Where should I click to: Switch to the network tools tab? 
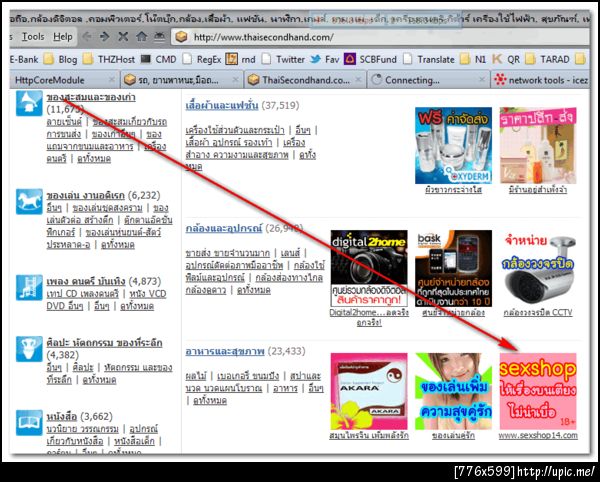(541, 80)
